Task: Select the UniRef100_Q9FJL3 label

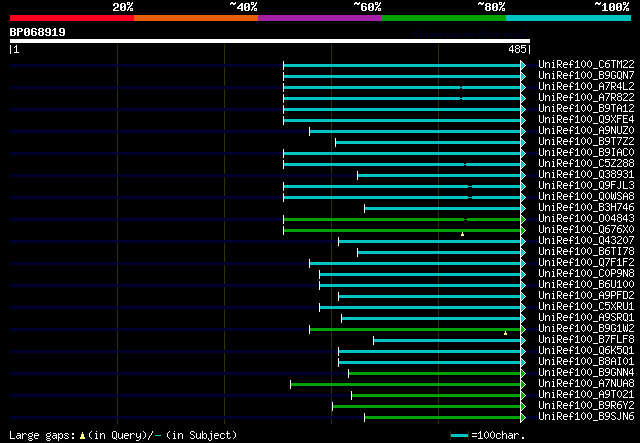Action: [x=586, y=185]
